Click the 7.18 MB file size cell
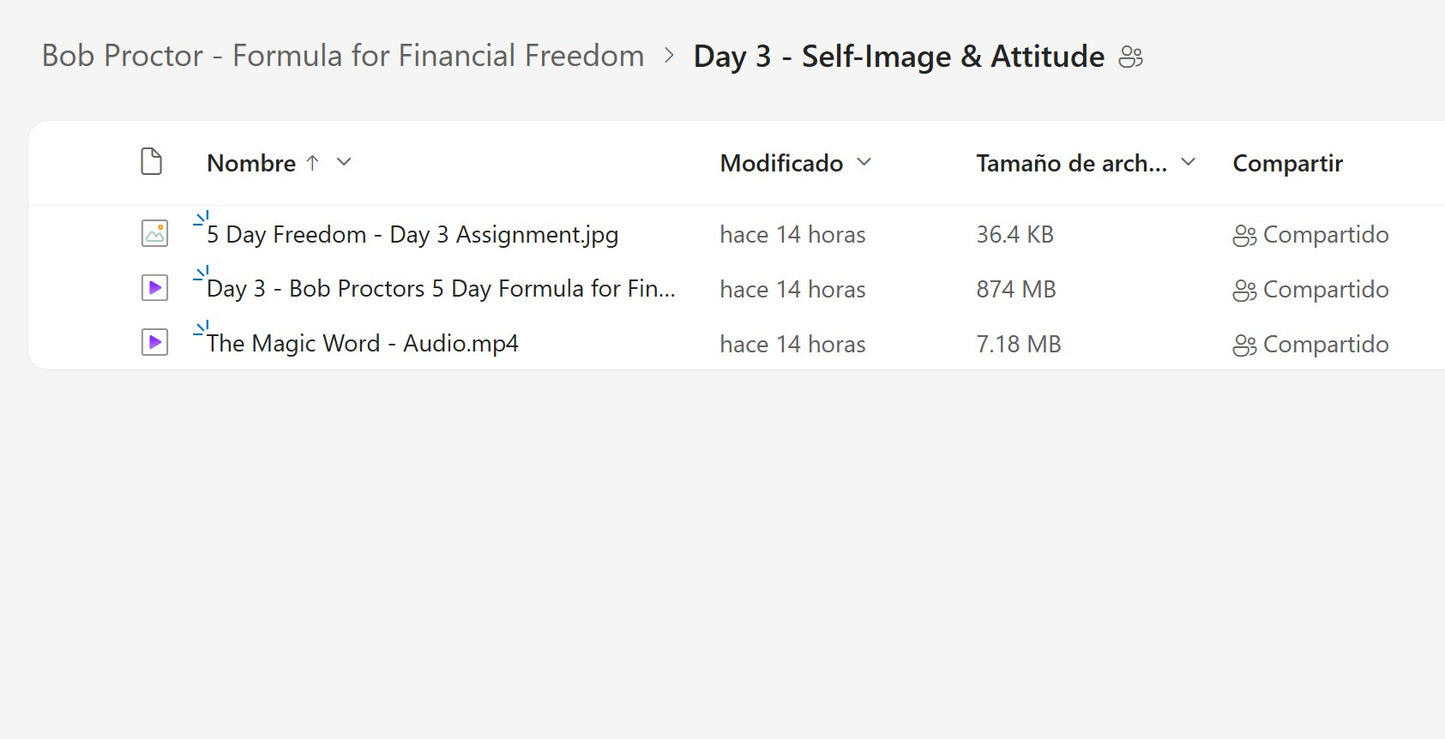The height and width of the screenshot is (739, 1445). tap(1018, 344)
